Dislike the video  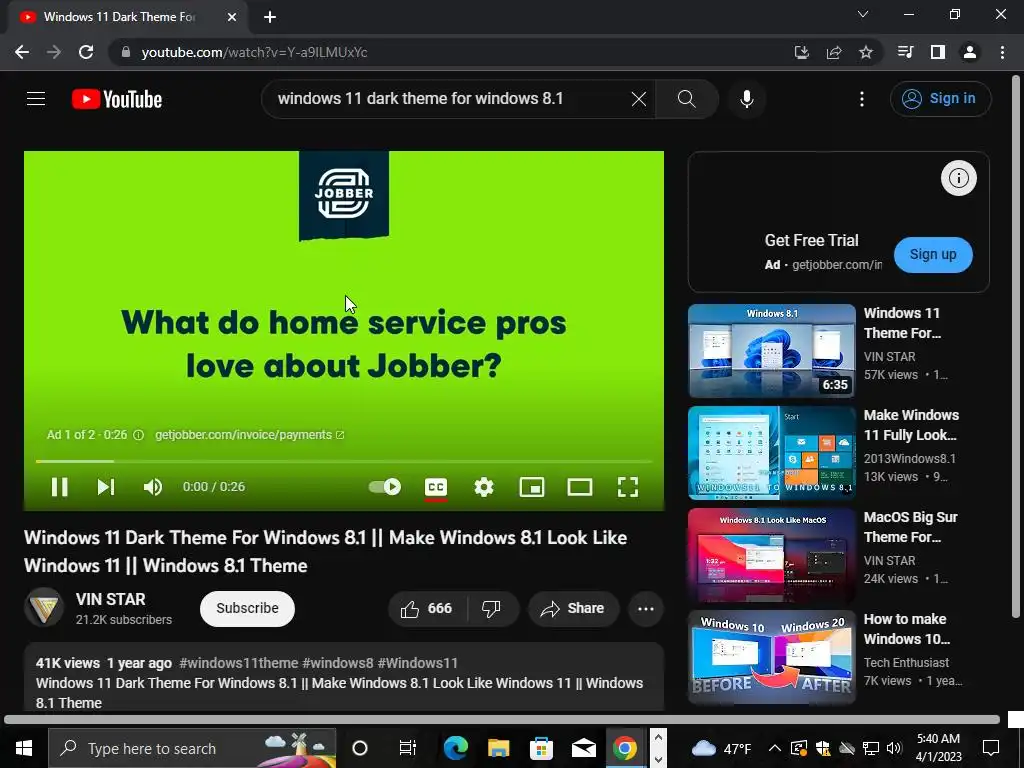(x=491, y=609)
